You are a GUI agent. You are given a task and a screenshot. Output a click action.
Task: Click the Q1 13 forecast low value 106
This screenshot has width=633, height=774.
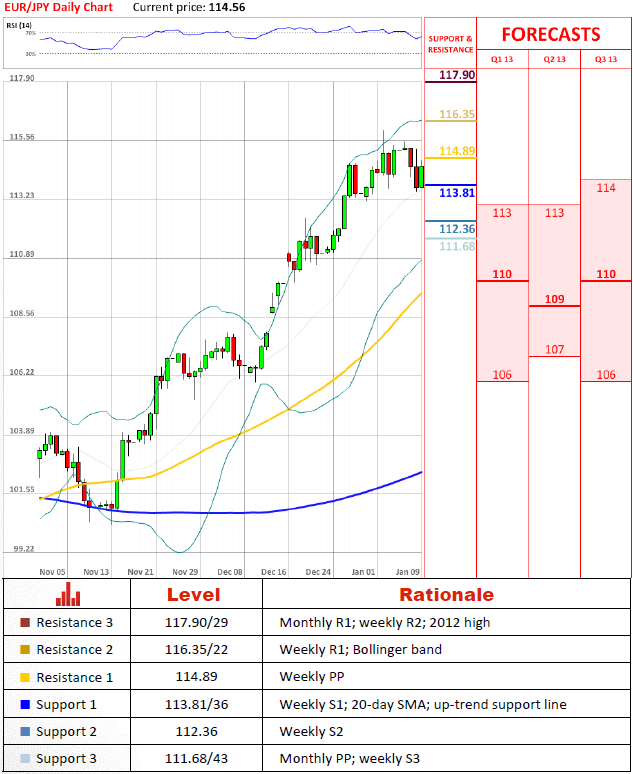click(x=502, y=375)
